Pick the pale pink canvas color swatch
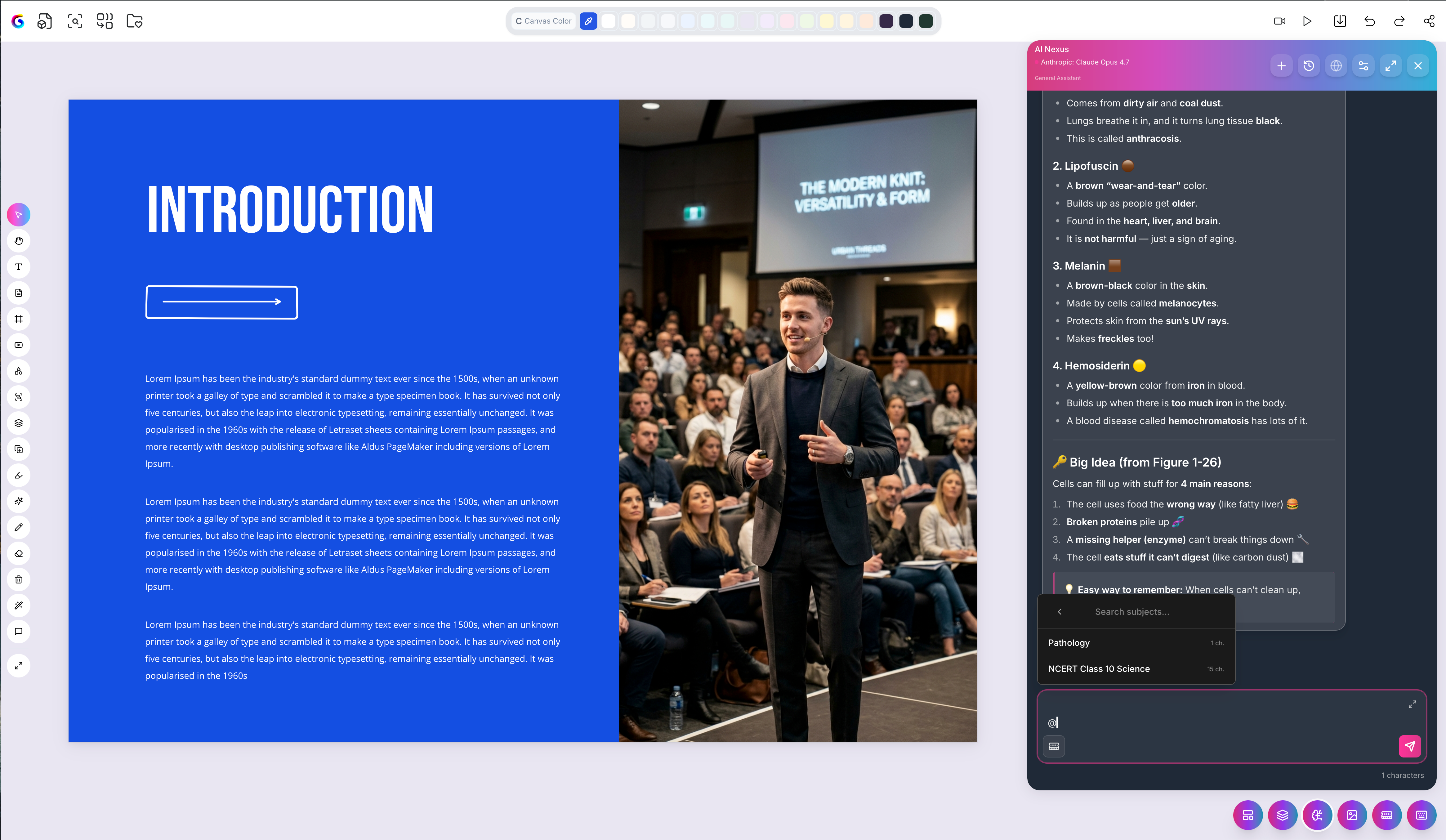The width and height of the screenshot is (1446, 840). (787, 21)
